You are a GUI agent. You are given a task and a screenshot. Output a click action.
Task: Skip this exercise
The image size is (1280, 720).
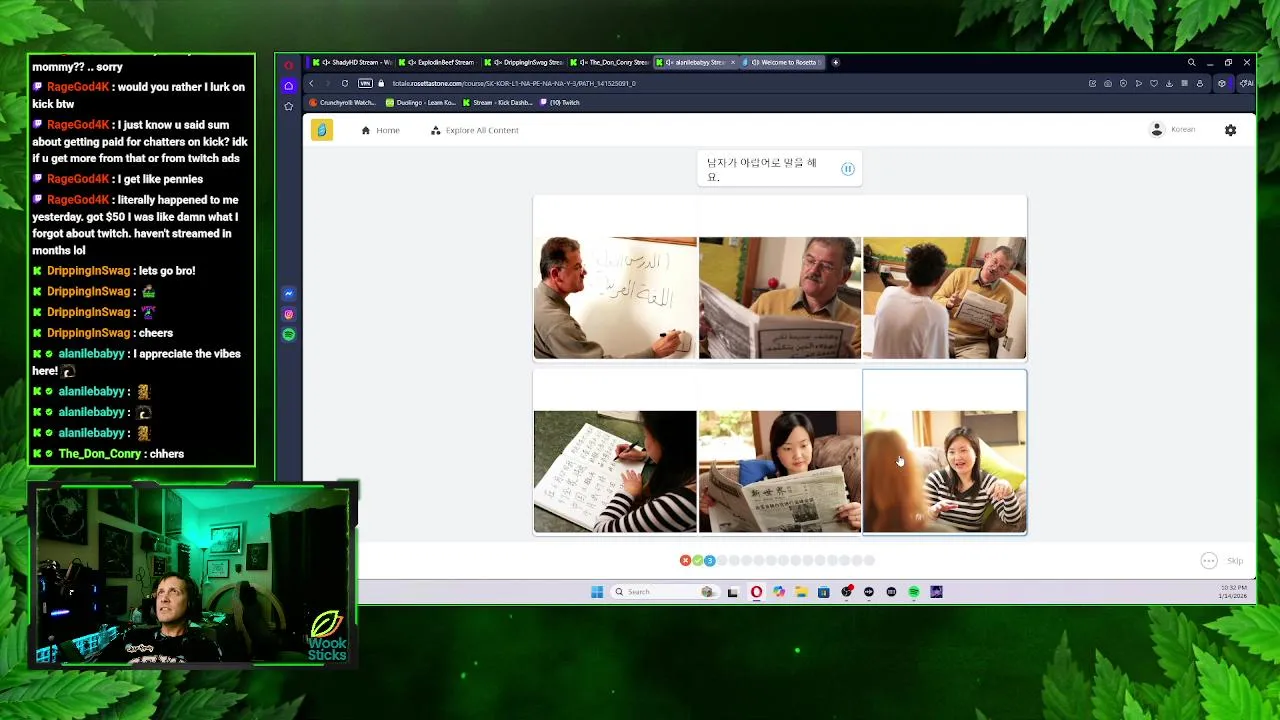pos(1235,561)
